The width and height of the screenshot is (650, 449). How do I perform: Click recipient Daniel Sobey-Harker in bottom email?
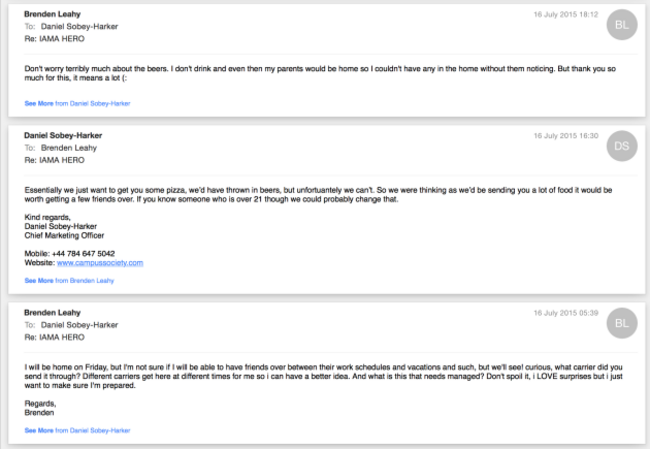click(x=79, y=325)
